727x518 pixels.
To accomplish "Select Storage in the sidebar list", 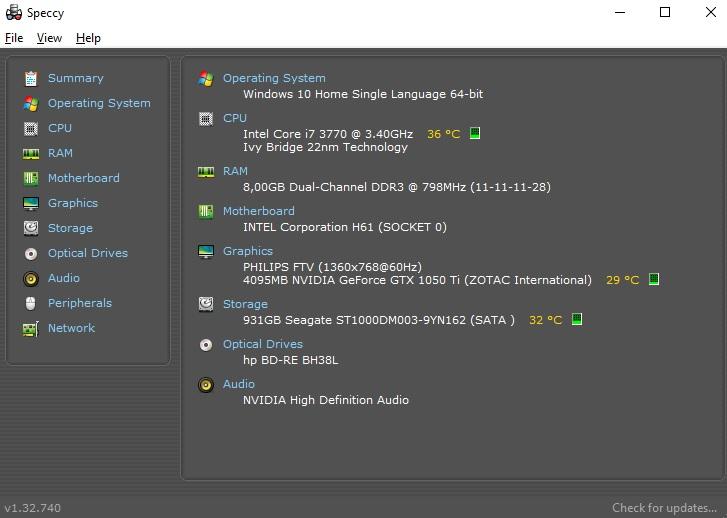I will 70,228.
